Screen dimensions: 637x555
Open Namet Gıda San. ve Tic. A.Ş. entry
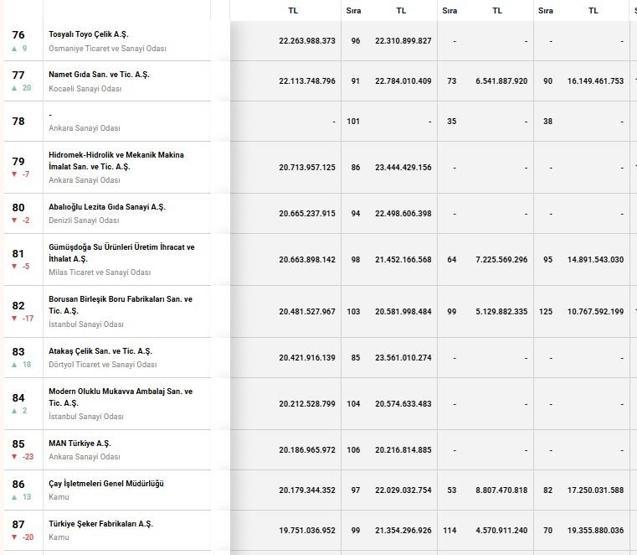click(x=99, y=75)
